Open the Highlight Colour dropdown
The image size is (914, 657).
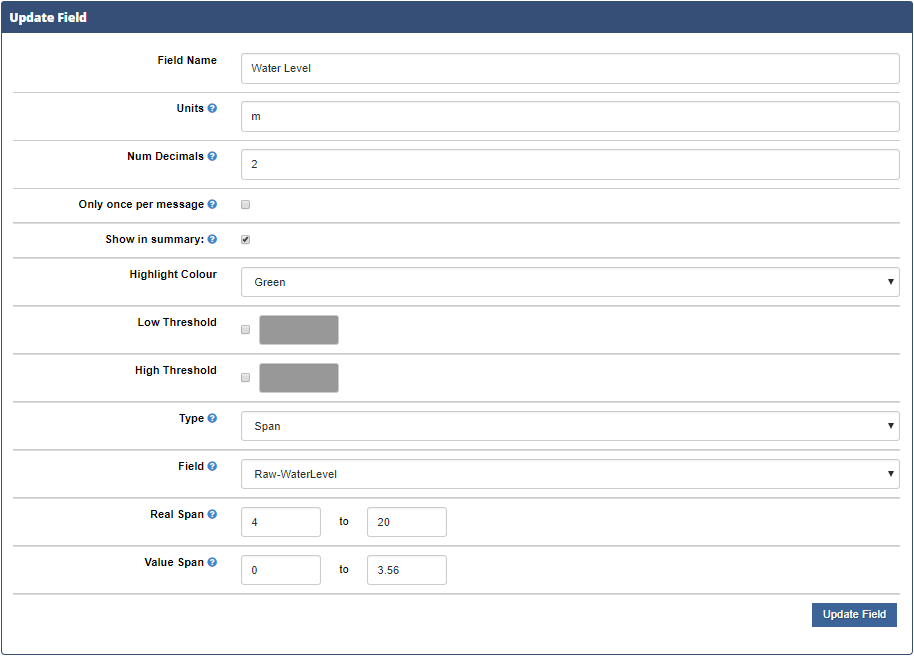(570, 282)
